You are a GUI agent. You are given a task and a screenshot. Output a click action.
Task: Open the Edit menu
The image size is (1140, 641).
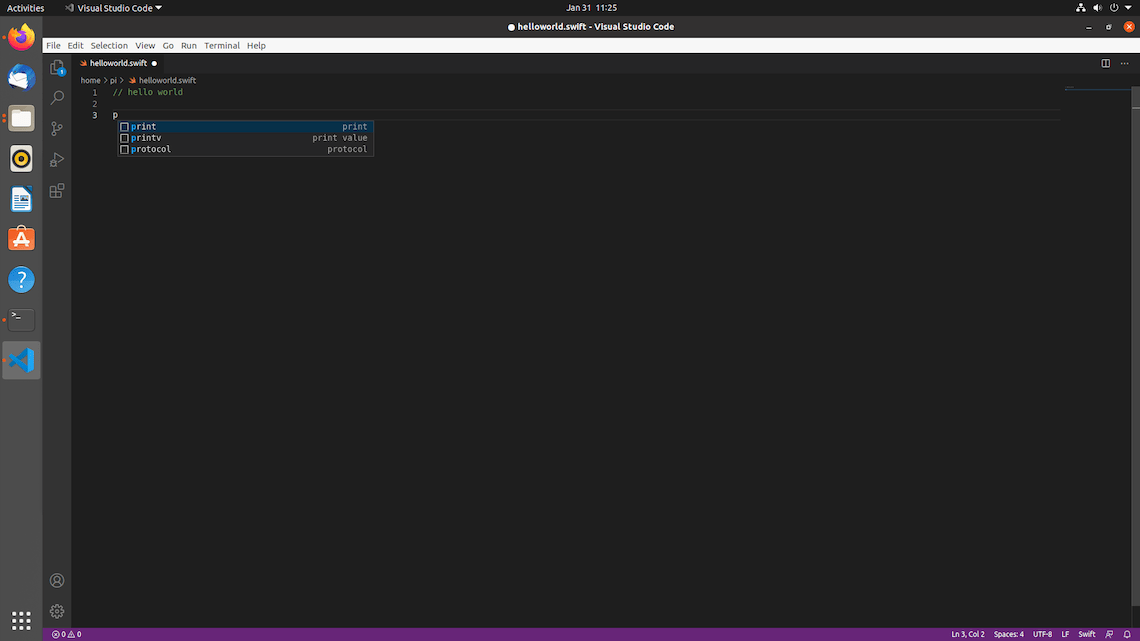(x=75, y=45)
